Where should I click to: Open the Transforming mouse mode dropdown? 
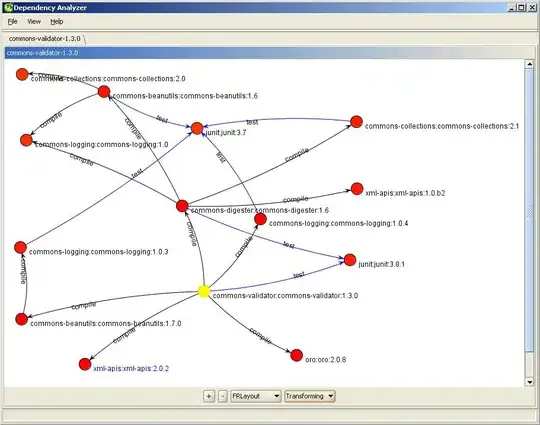click(310, 396)
